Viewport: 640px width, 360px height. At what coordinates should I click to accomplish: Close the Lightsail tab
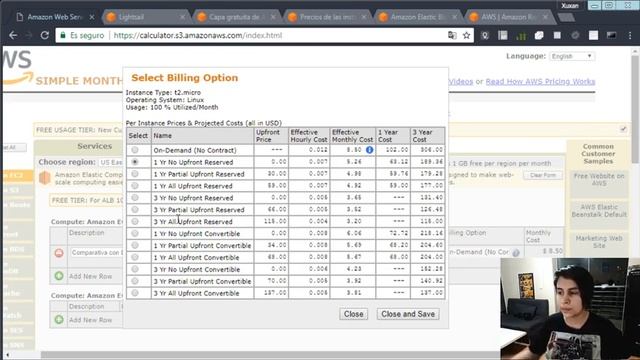tap(182, 17)
